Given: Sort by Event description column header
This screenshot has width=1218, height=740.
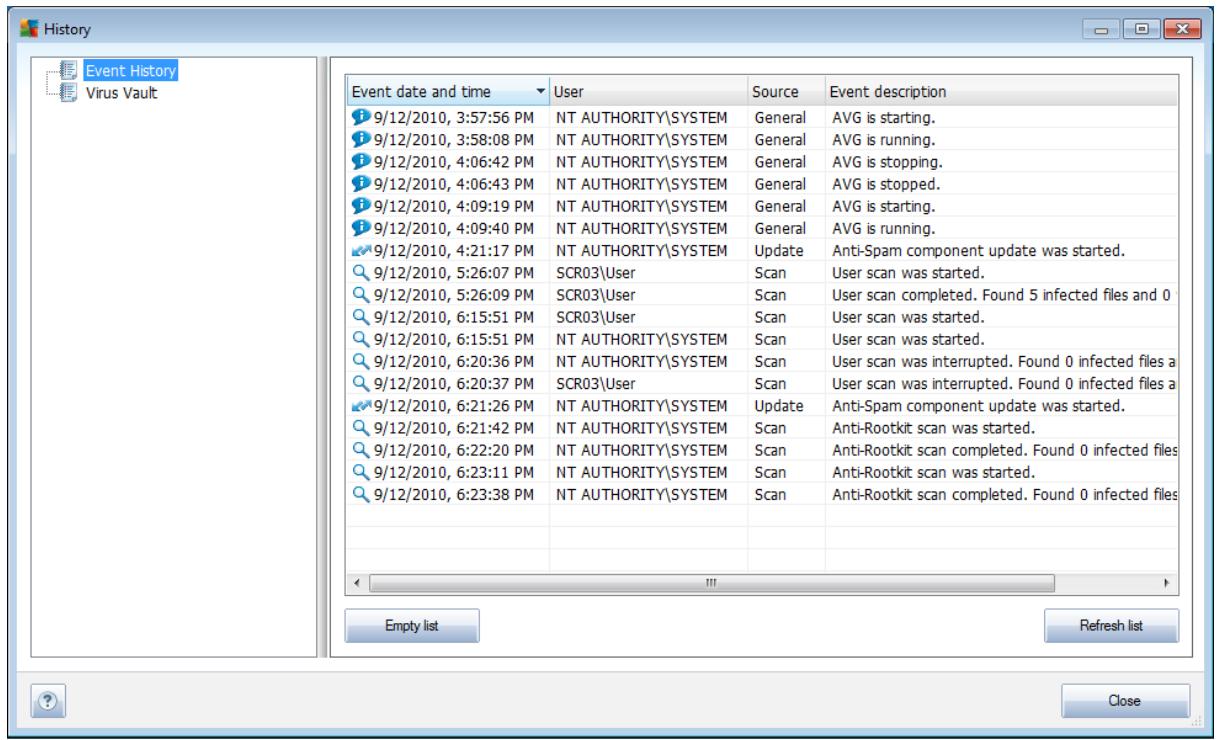Looking at the screenshot, I should click(1000, 92).
